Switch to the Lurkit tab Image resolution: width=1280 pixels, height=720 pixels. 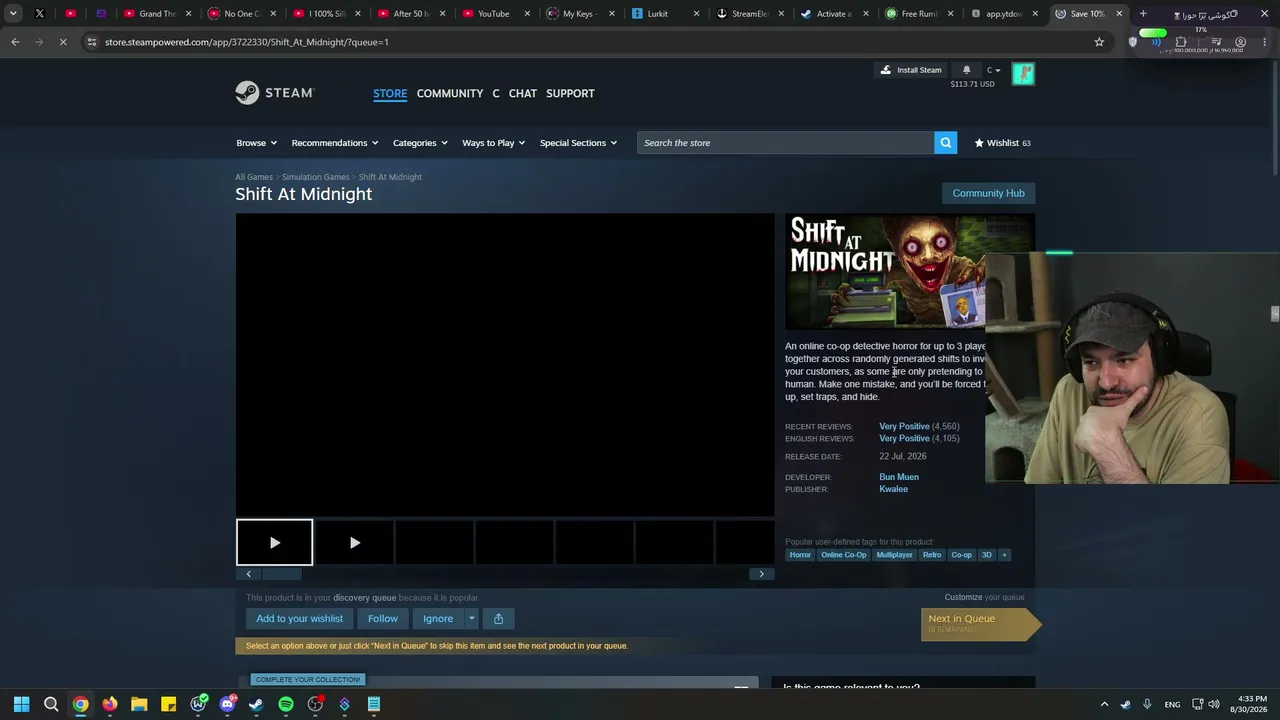[665, 14]
